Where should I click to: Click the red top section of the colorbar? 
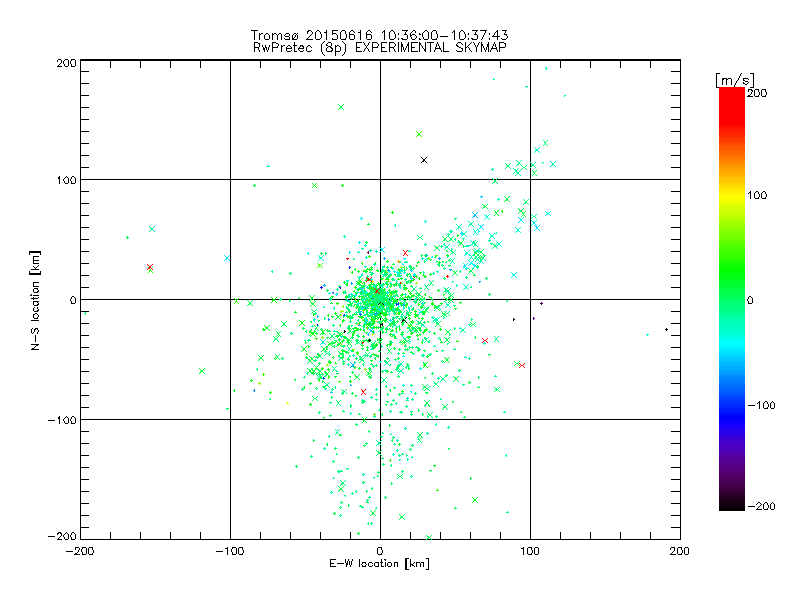(732, 105)
